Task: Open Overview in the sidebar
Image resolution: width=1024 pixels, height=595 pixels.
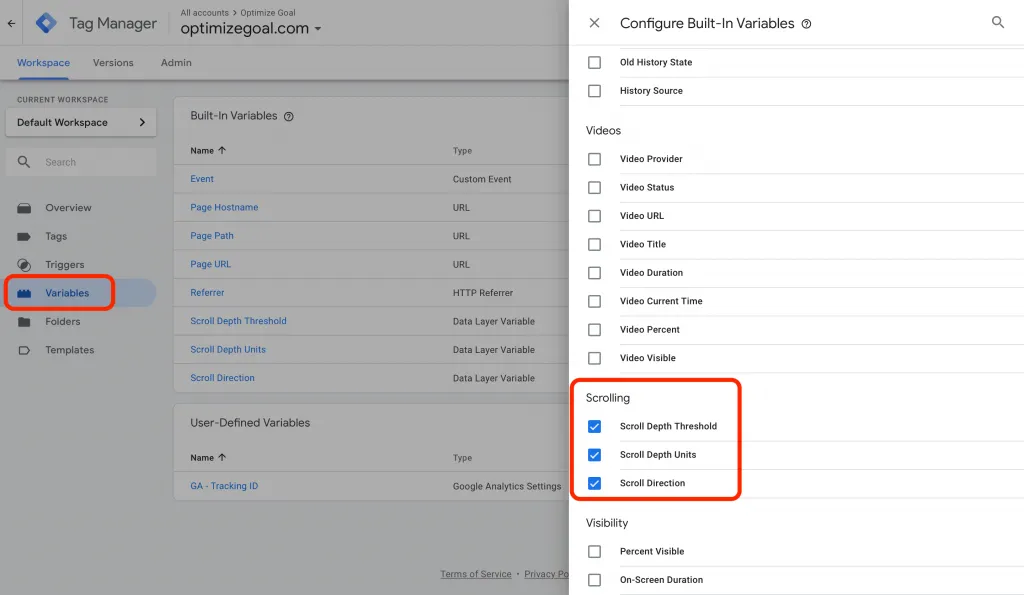Action: (x=69, y=208)
